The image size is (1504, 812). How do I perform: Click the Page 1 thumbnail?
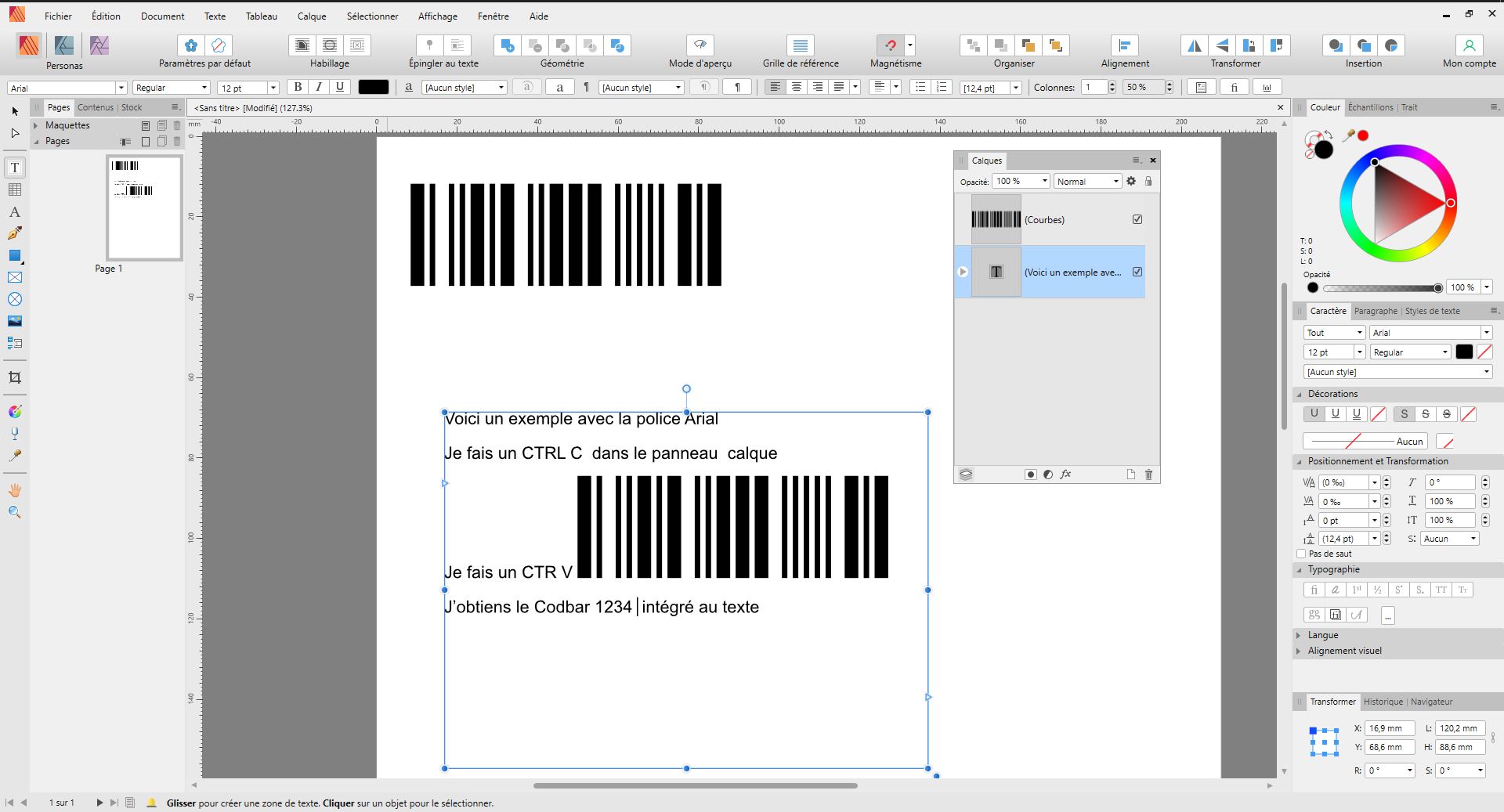tap(144, 208)
